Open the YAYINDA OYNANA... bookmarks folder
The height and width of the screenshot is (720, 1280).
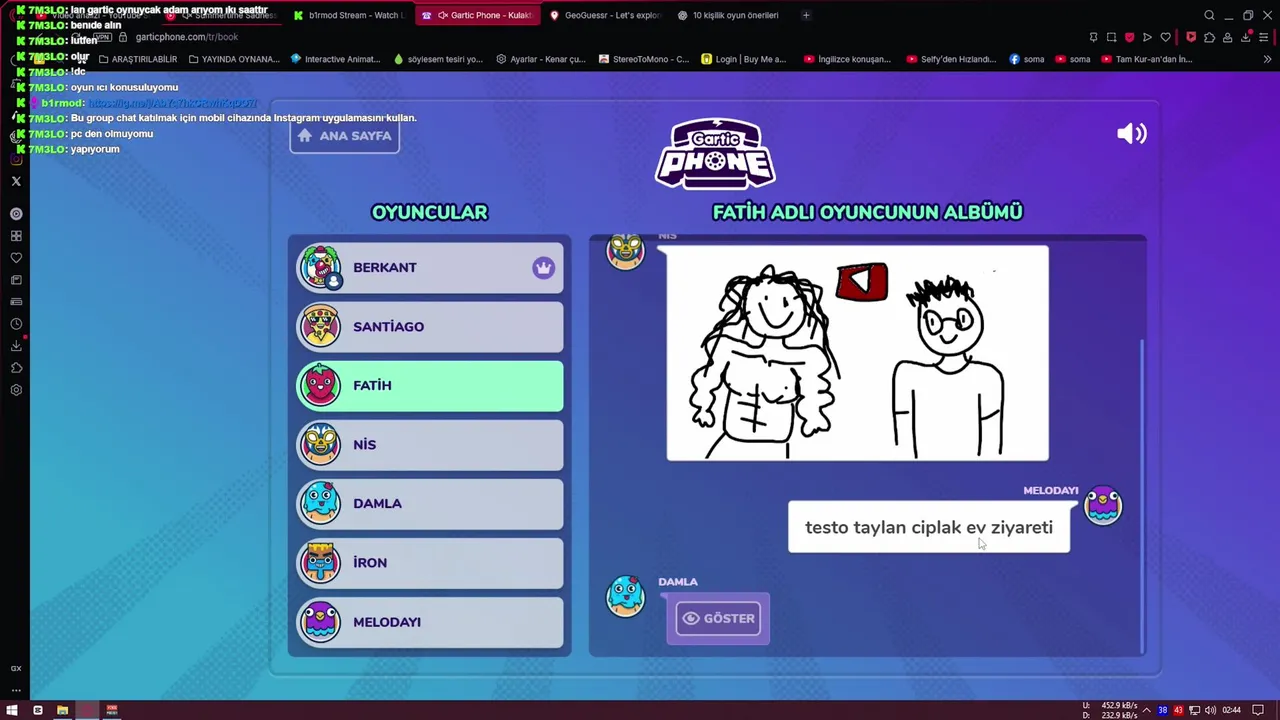234,59
